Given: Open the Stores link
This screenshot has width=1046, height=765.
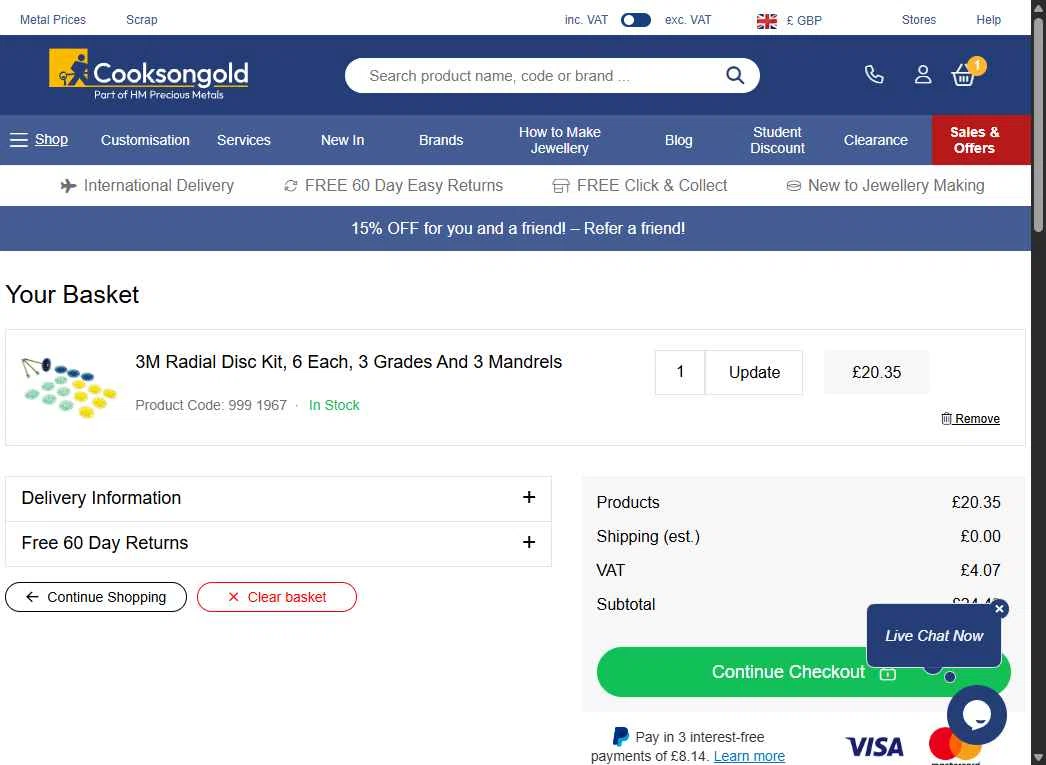Looking at the screenshot, I should click(x=919, y=20).
